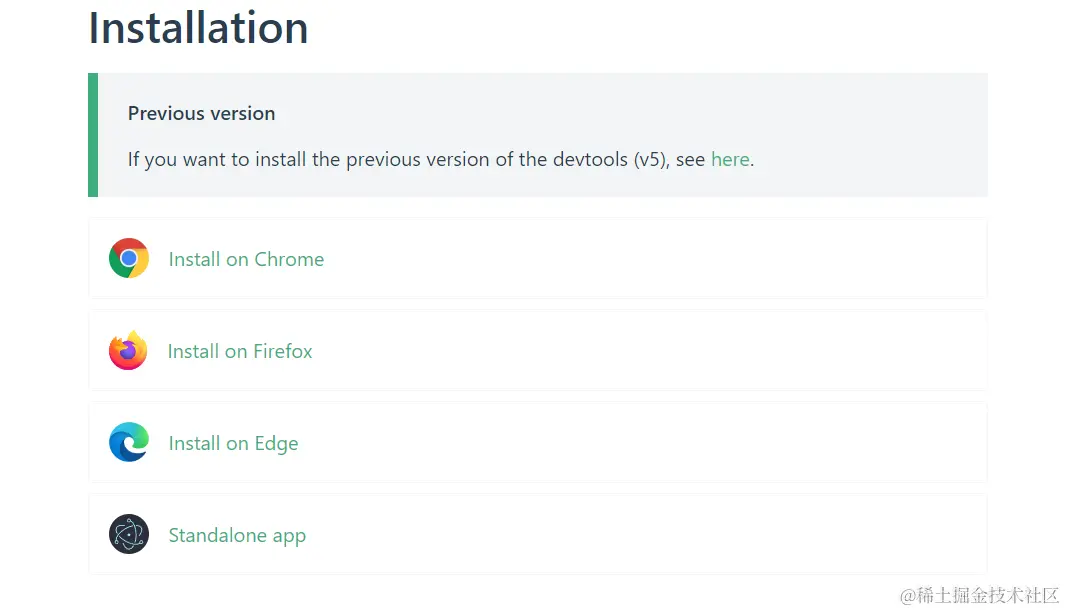
Task: Choose the "Install on Edge" link
Action: click(x=233, y=443)
